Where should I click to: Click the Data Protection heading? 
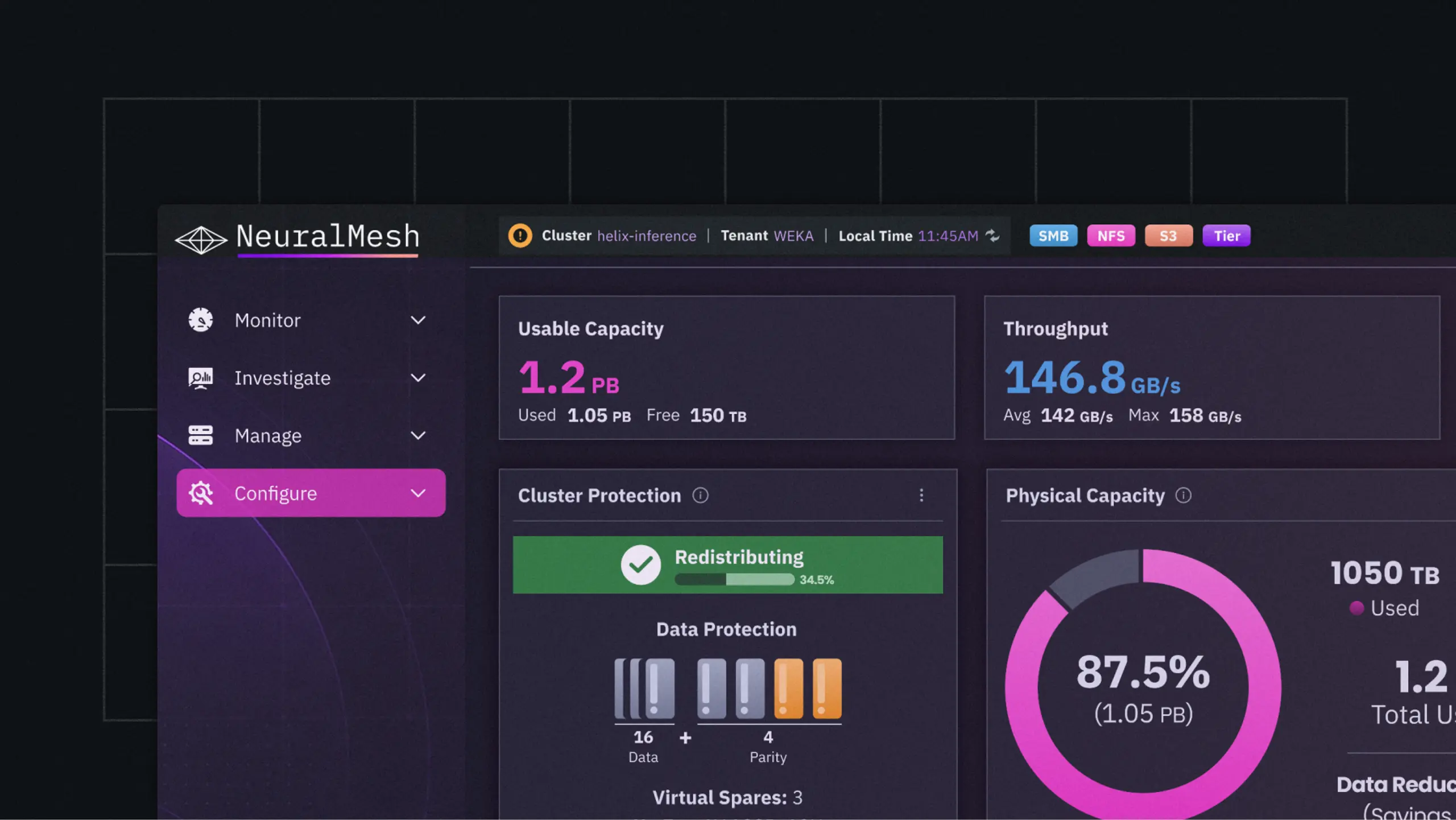pos(726,629)
